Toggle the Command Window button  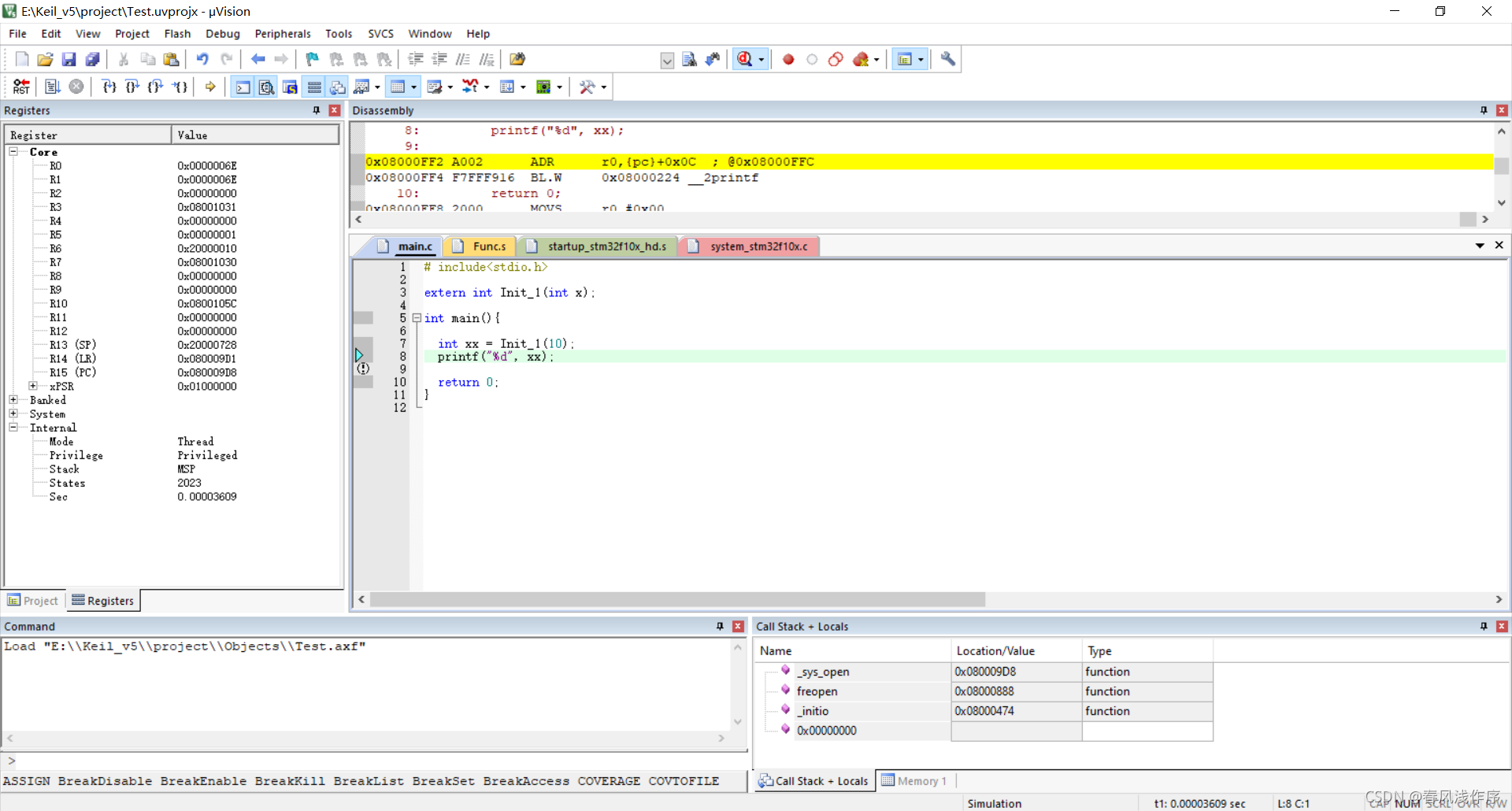tap(243, 87)
